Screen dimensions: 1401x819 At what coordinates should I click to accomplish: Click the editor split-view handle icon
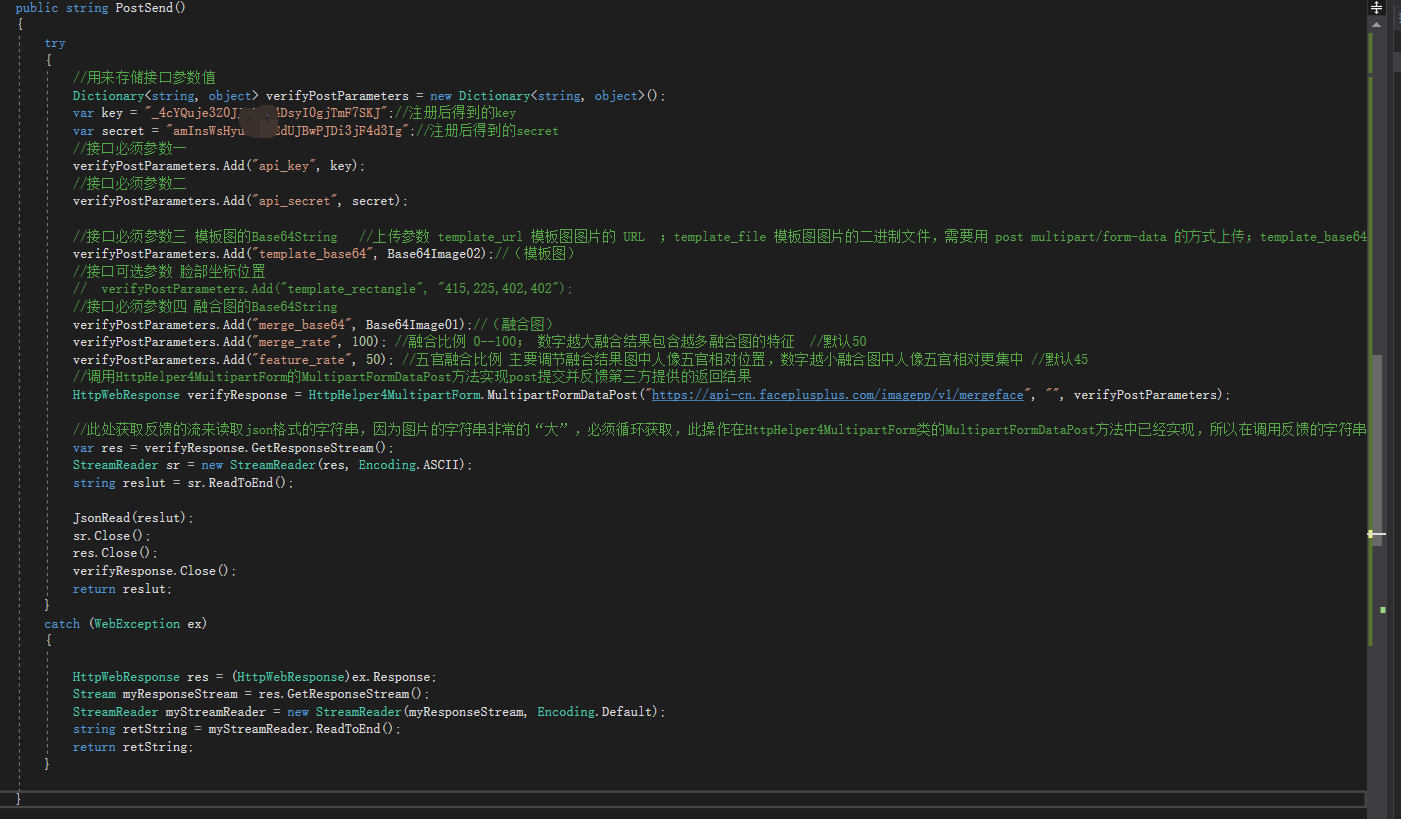tap(1376, 7)
